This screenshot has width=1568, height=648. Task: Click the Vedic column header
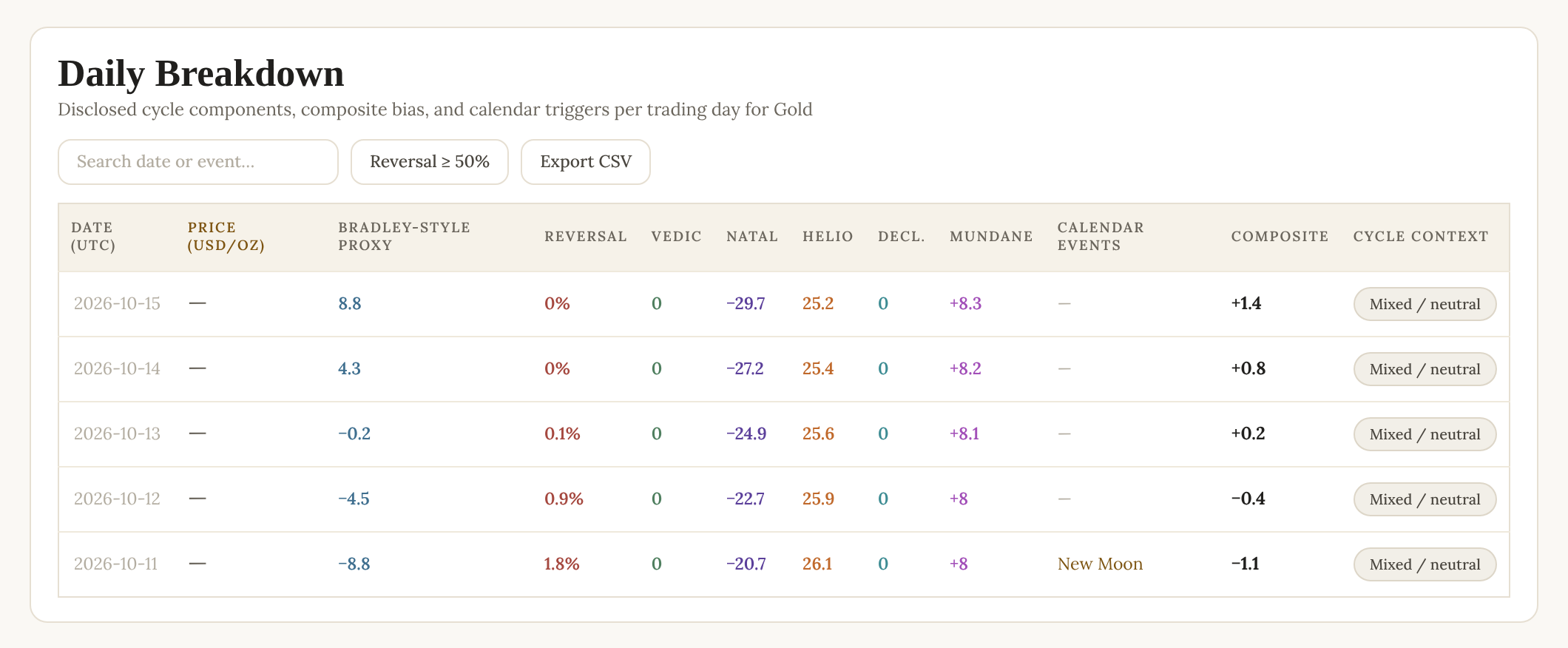coord(676,237)
